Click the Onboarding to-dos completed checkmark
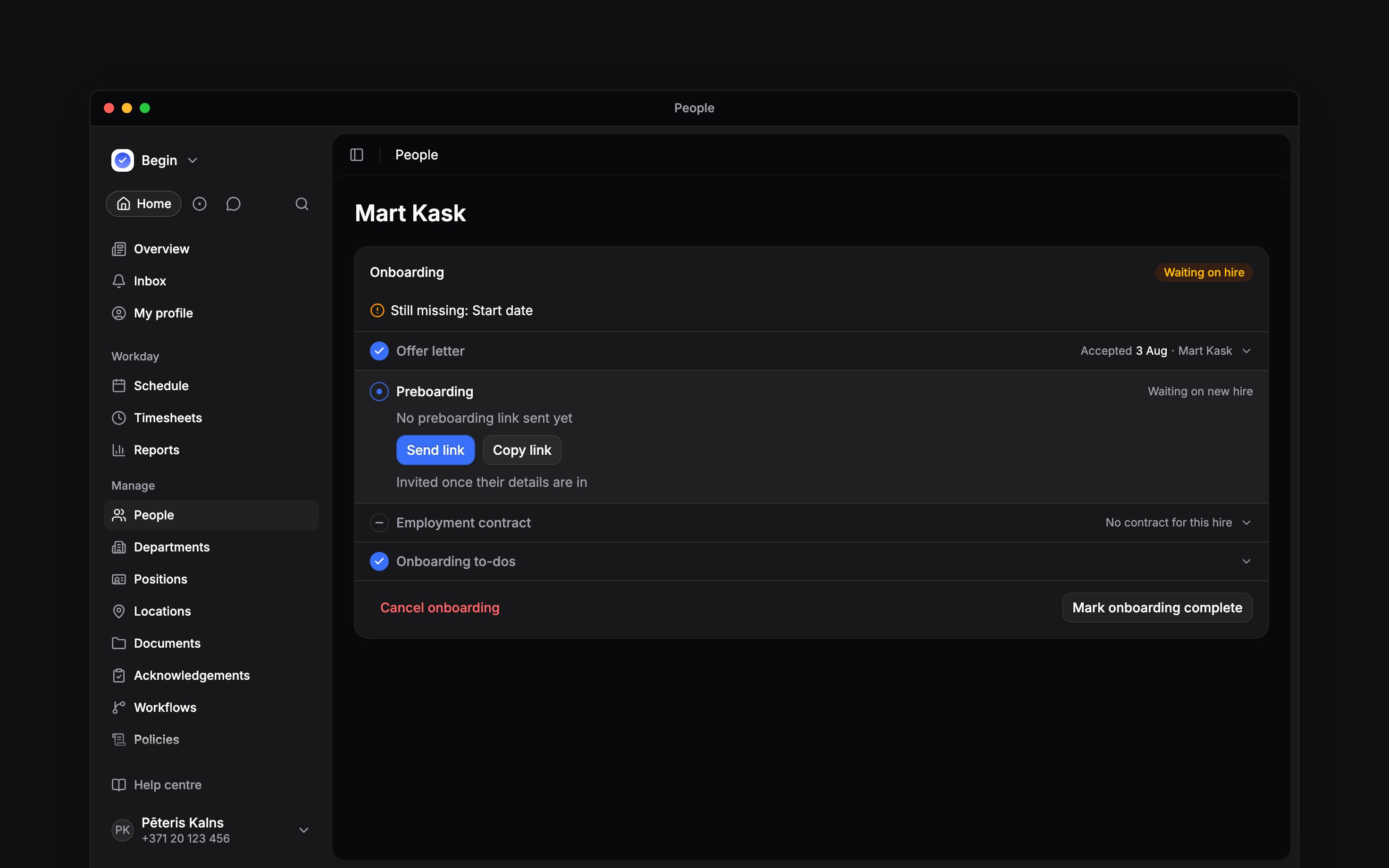 coord(379,561)
